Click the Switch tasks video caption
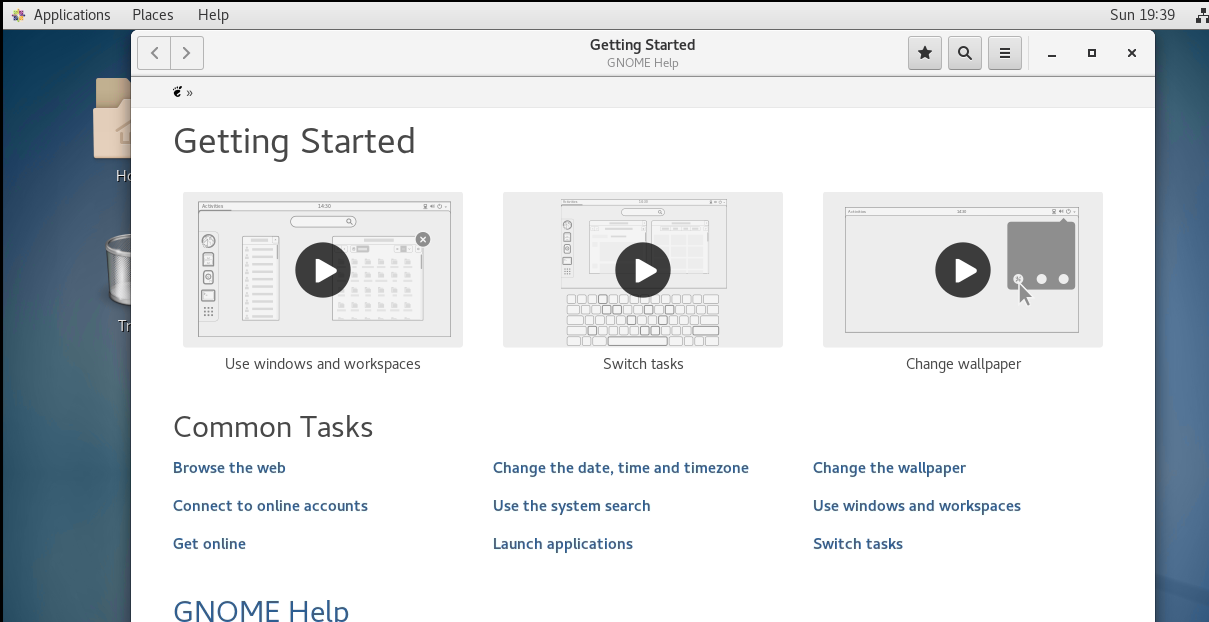 point(643,364)
